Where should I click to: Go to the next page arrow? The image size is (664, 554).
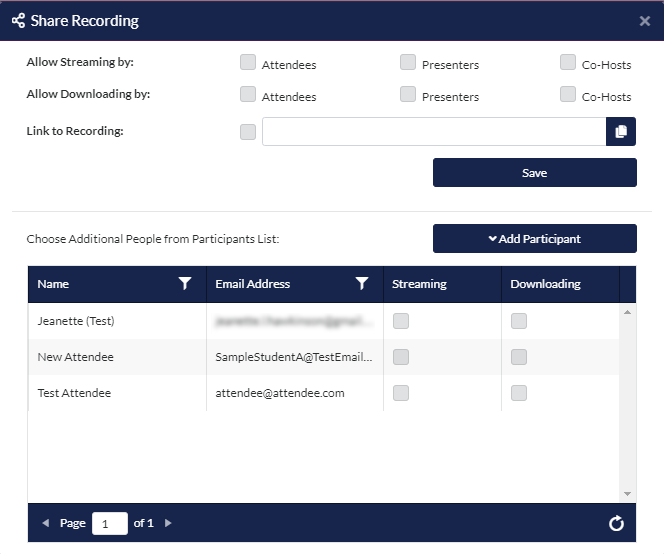pyautogui.click(x=168, y=523)
